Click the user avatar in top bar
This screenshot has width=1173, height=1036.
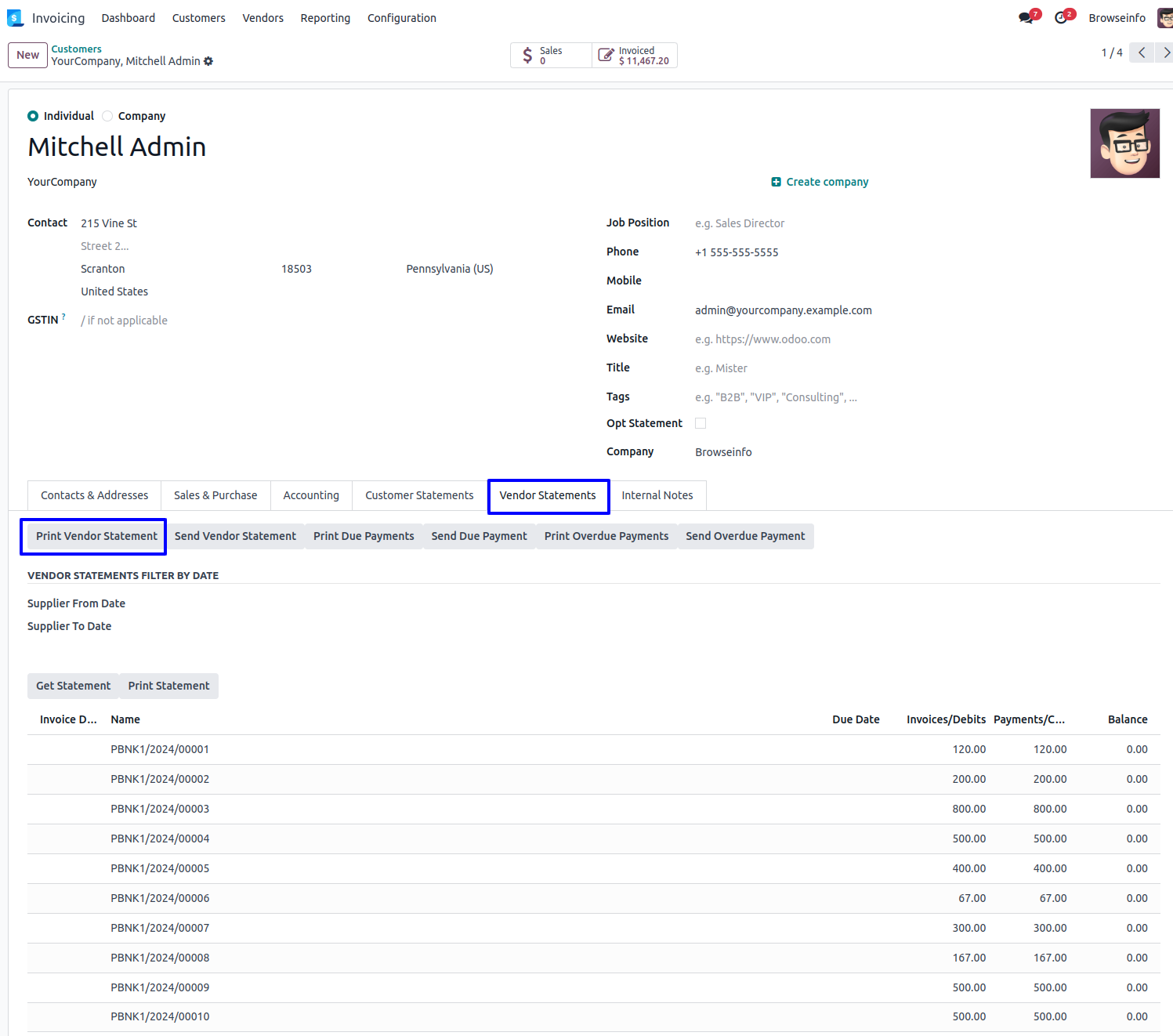pyautogui.click(x=1164, y=18)
